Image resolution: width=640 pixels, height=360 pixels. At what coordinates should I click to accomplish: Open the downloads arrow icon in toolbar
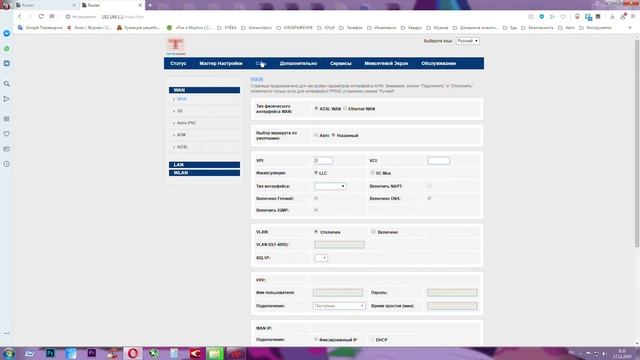coord(613,16)
